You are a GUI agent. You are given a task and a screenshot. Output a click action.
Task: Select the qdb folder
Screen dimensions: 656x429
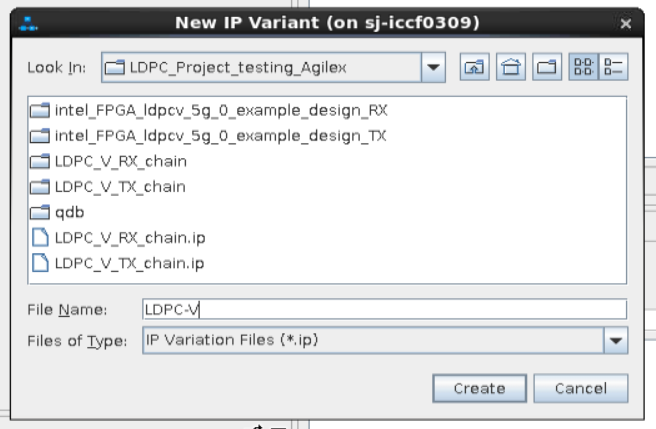coord(52,212)
